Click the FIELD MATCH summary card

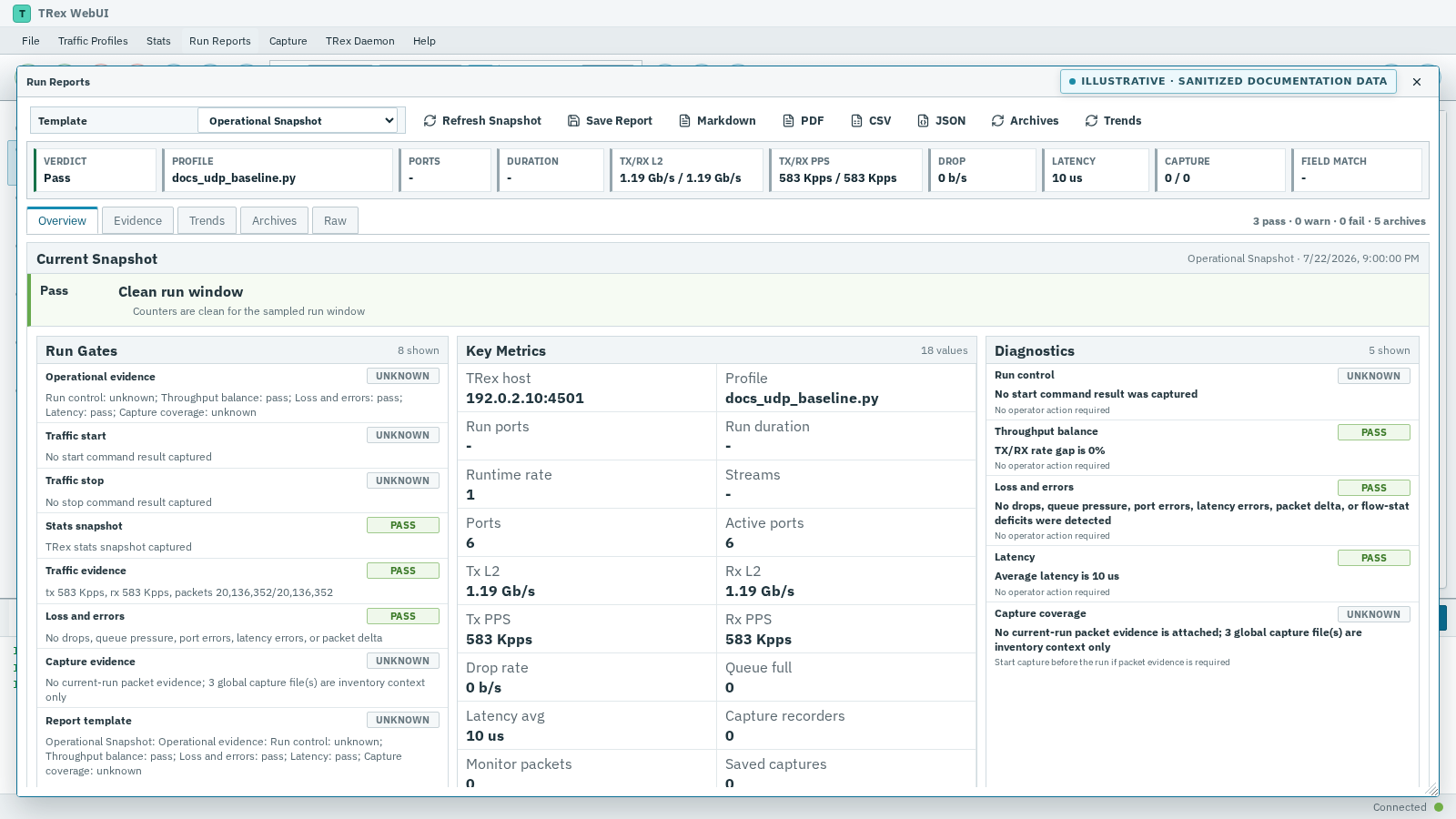tap(1357, 170)
